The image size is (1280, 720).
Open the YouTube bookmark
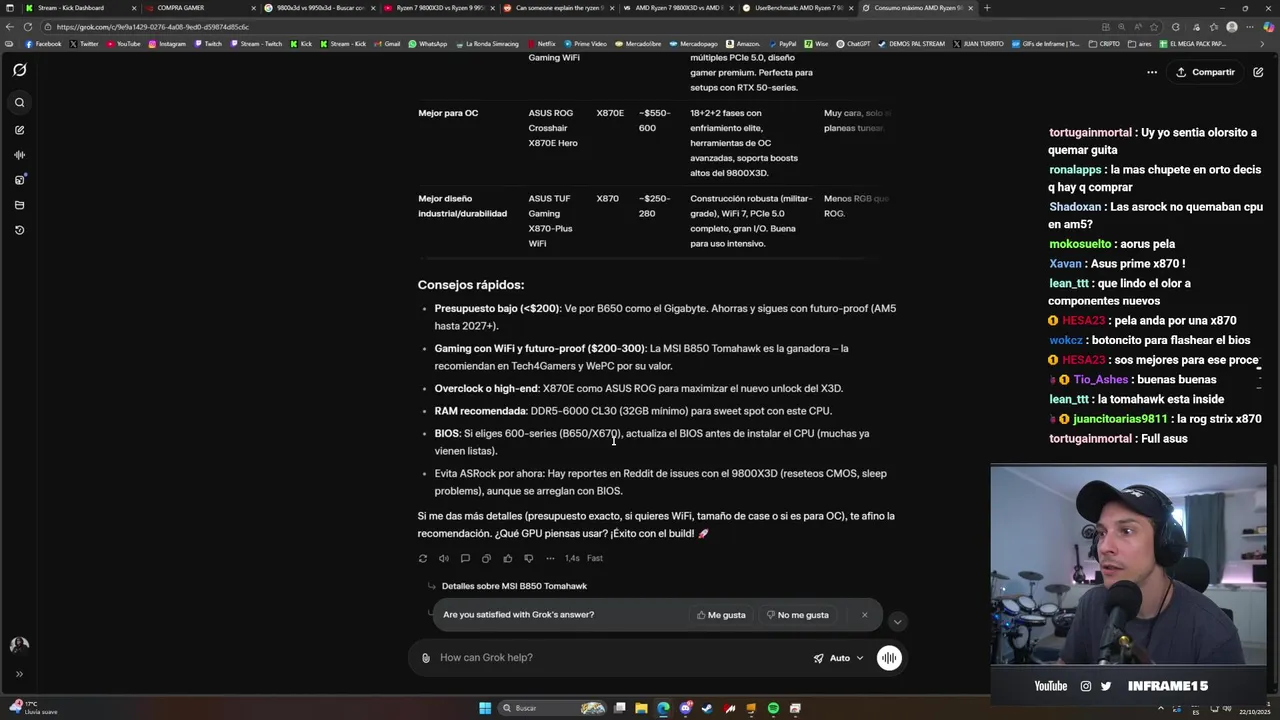pyautogui.click(x=124, y=44)
